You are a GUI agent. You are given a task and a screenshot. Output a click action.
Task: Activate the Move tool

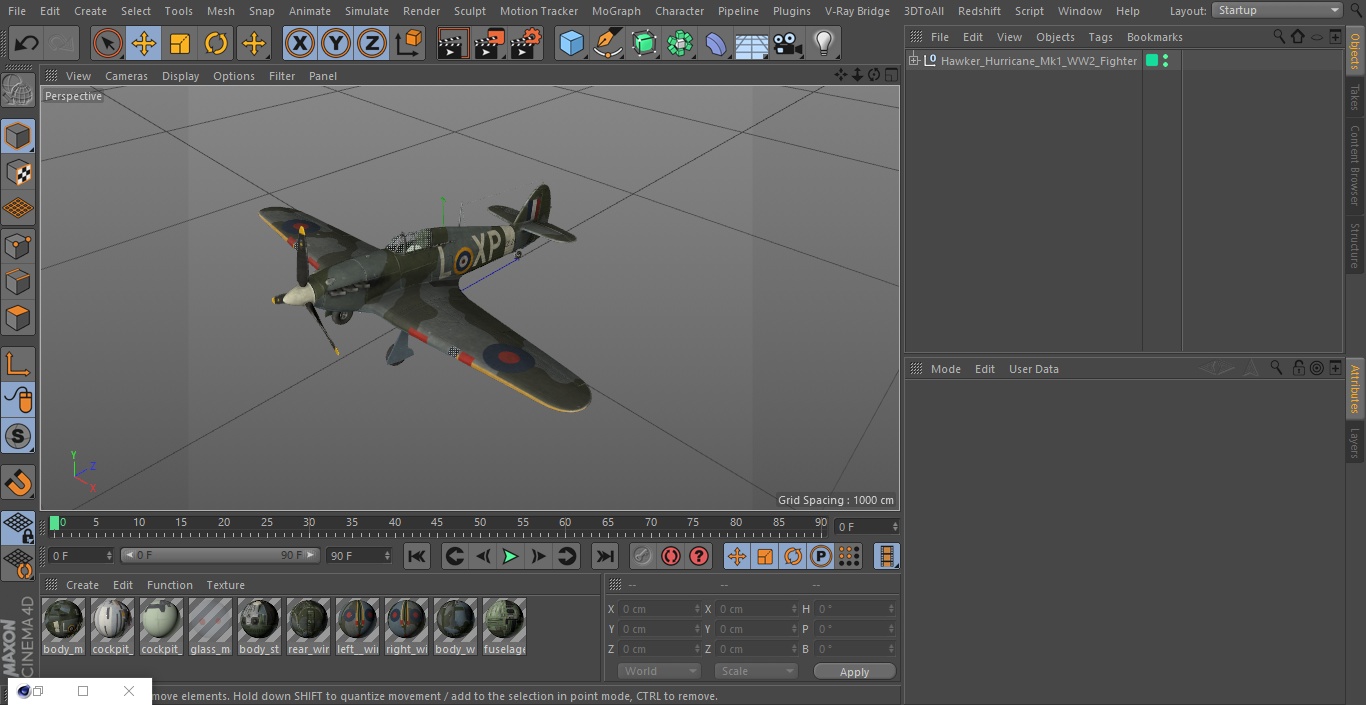(144, 43)
